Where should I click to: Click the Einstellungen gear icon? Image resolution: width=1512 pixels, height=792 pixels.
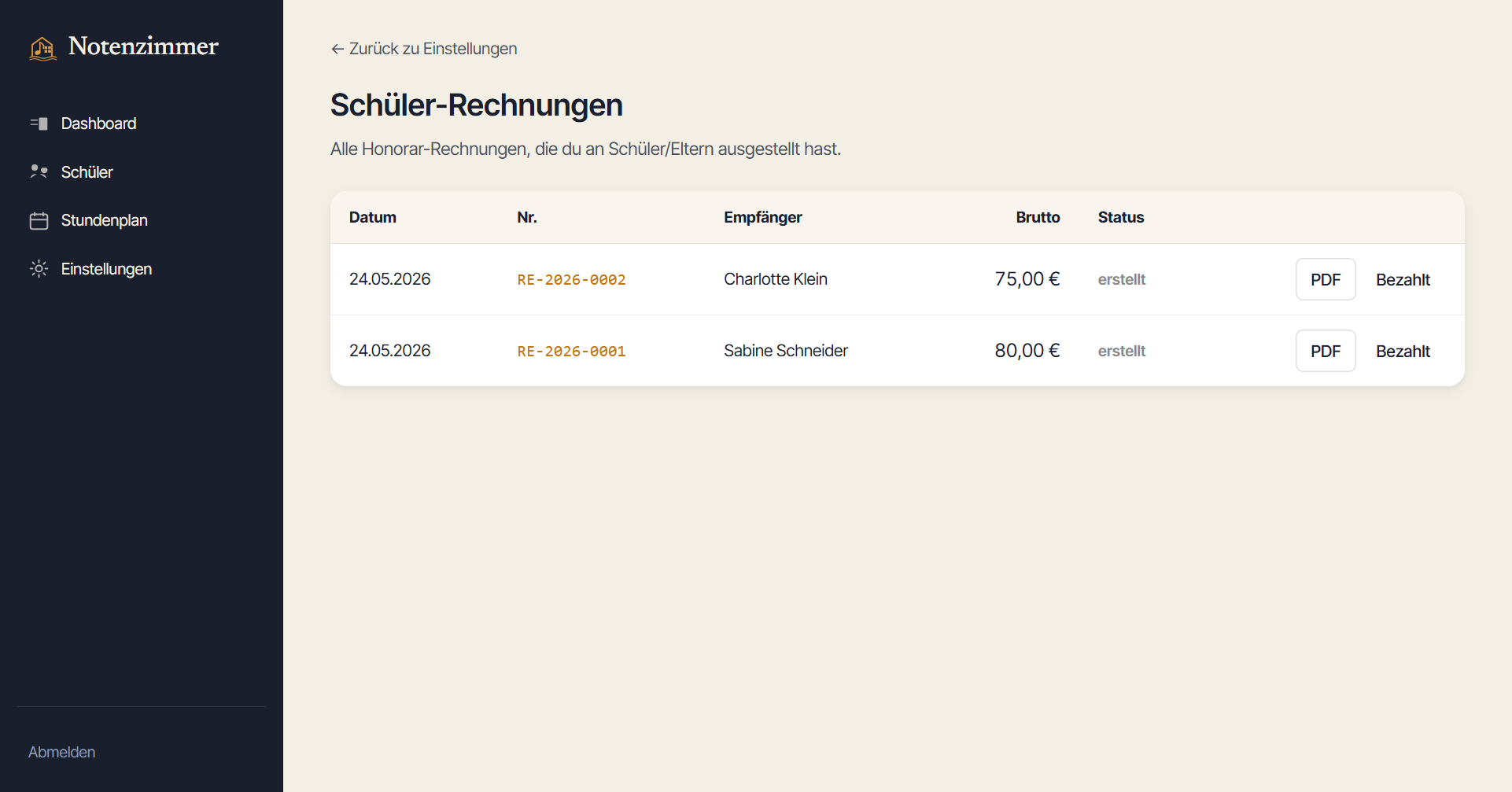[39, 269]
